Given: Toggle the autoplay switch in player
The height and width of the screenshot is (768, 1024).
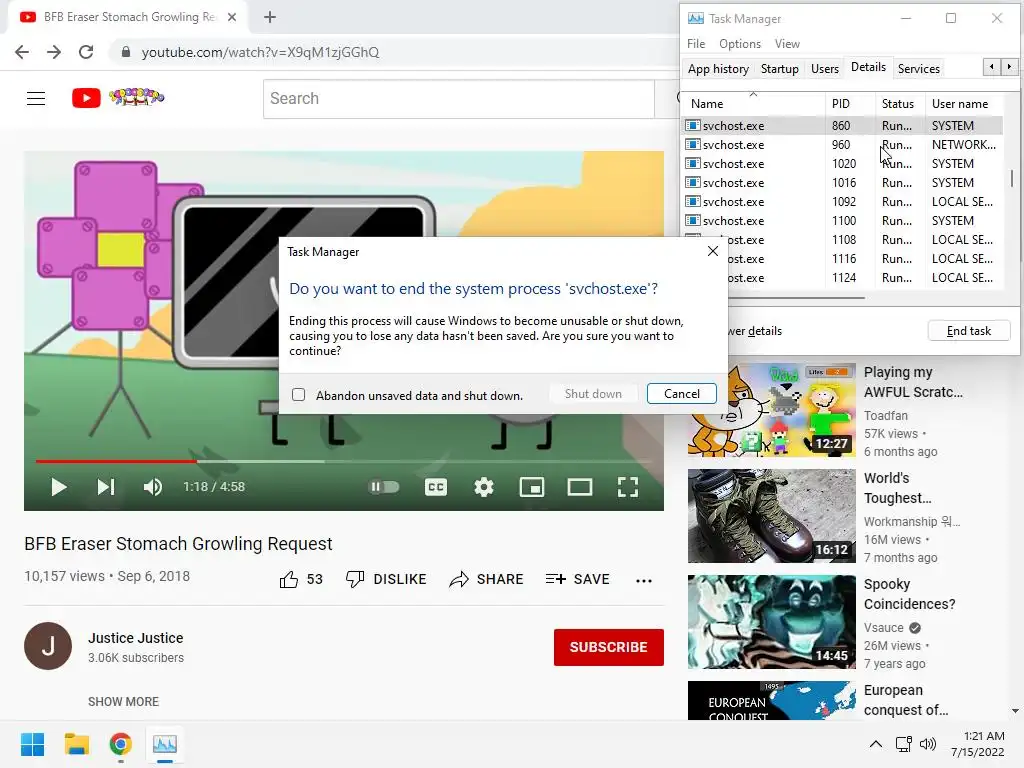Looking at the screenshot, I should coord(384,487).
